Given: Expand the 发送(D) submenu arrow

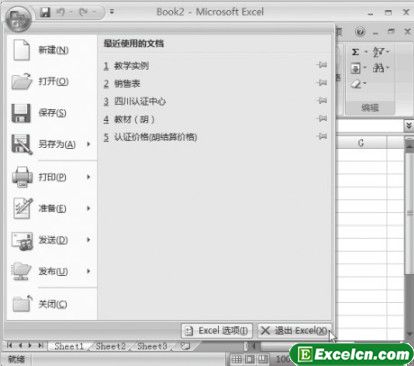Looking at the screenshot, I should tap(89, 240).
